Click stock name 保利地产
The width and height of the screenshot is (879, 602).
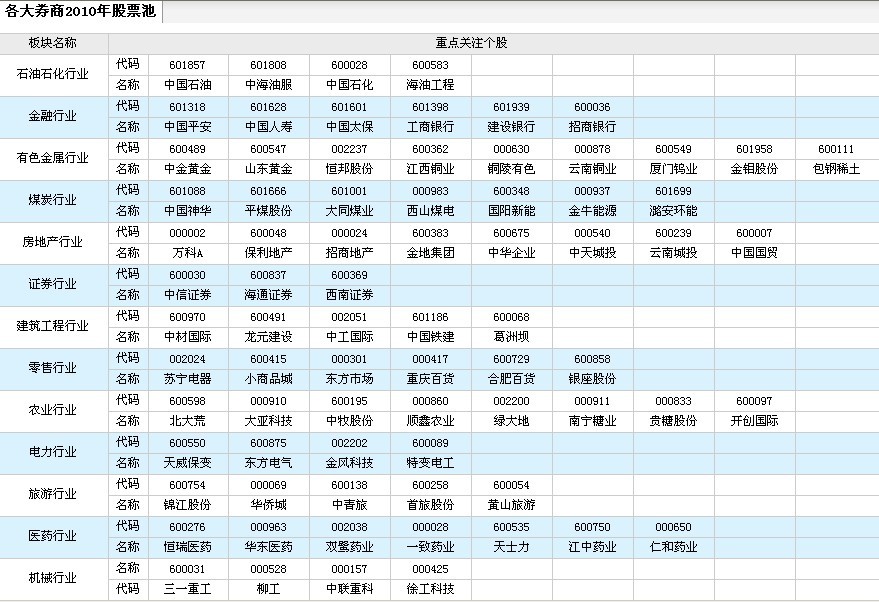[x=269, y=253]
